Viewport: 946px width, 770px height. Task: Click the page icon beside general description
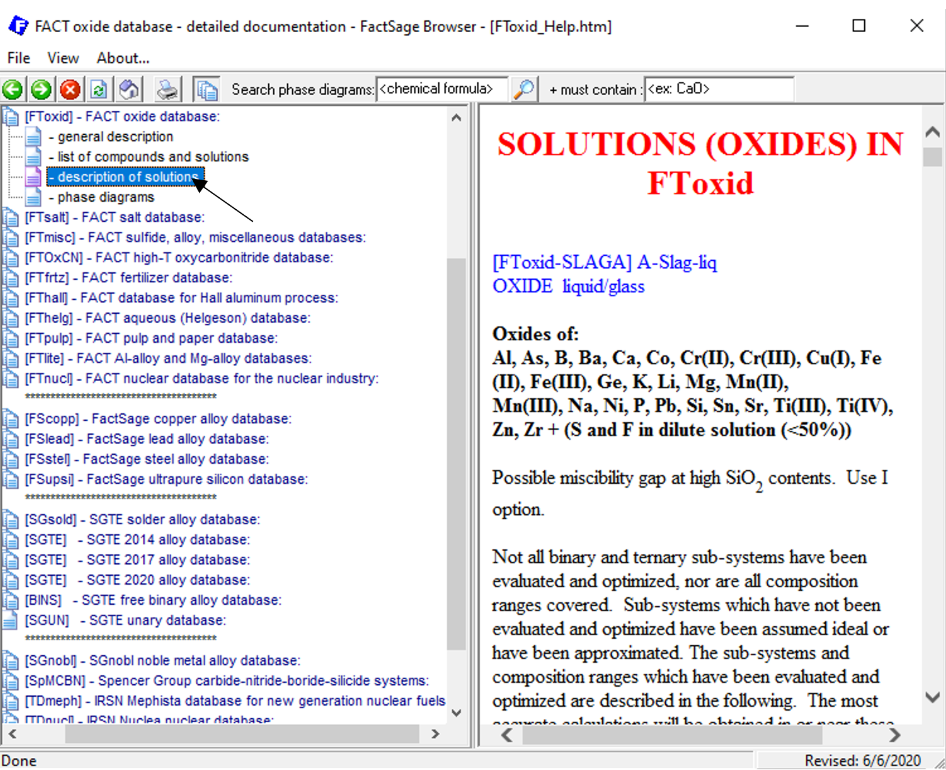coord(33,137)
